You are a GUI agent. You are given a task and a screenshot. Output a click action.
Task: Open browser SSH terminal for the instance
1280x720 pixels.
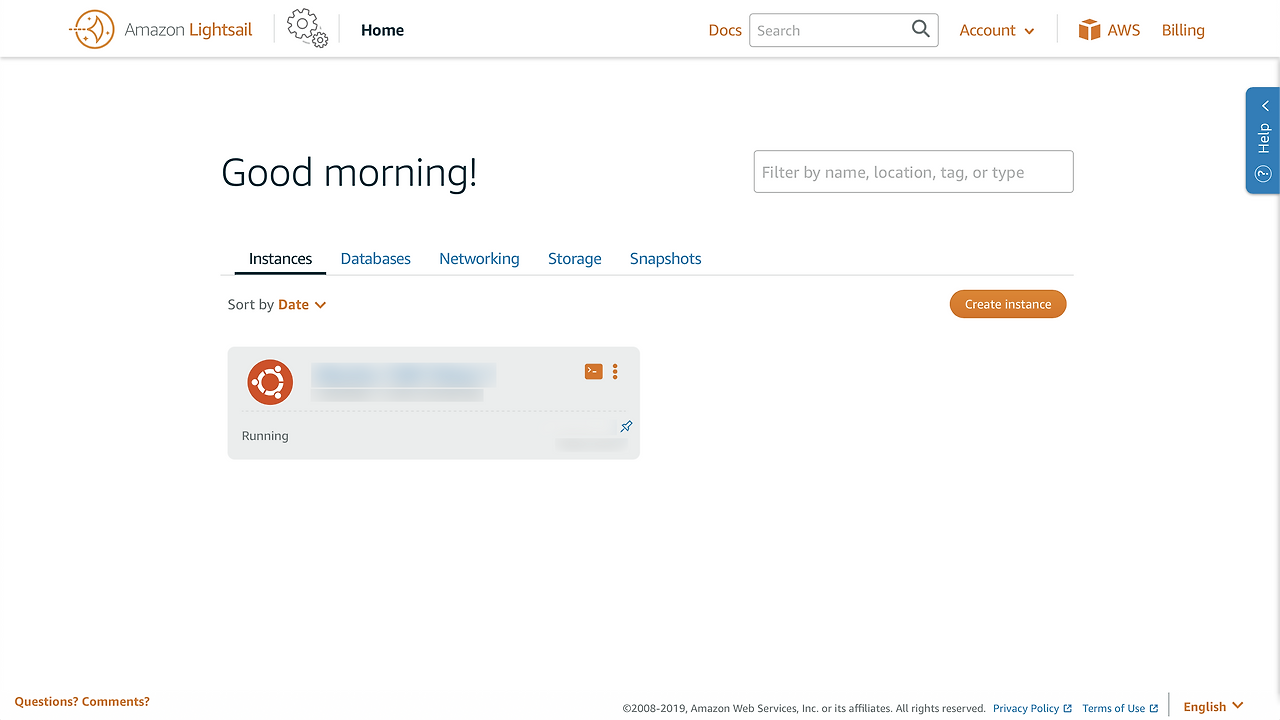[594, 371]
